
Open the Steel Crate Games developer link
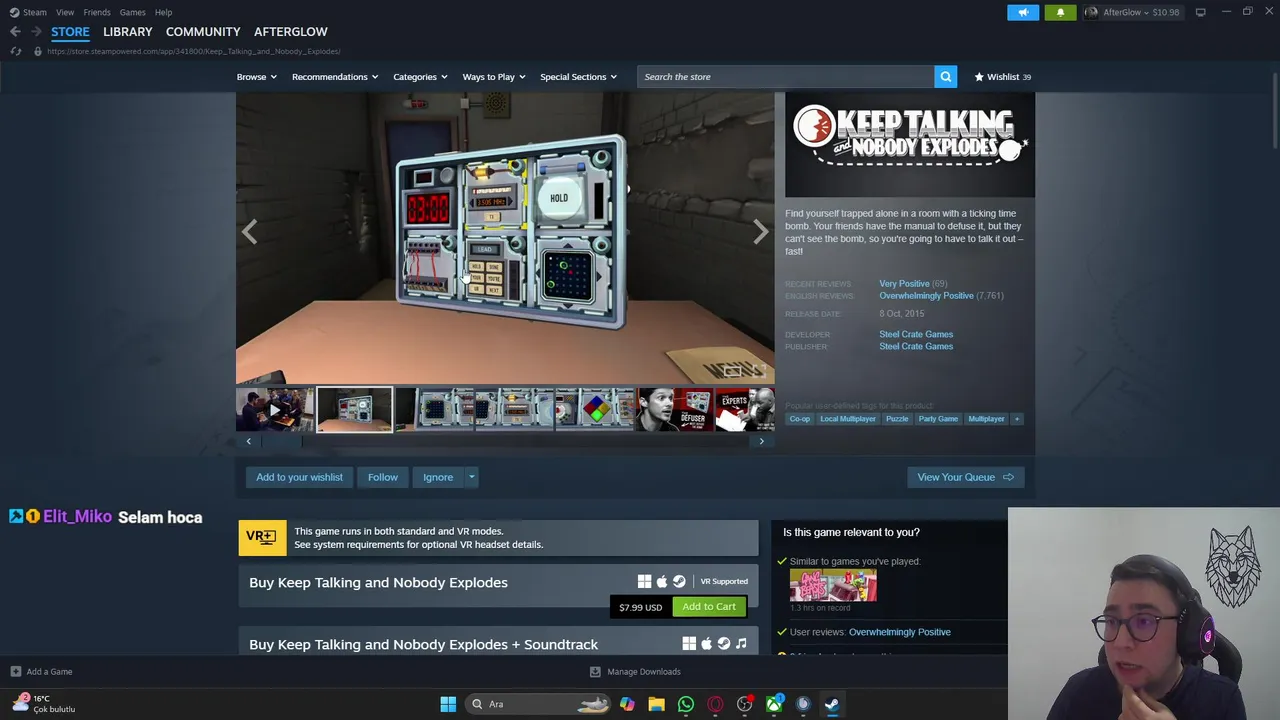click(916, 334)
